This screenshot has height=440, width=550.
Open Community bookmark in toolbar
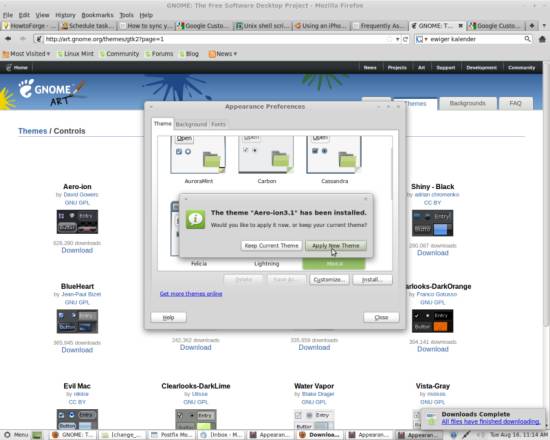(119, 54)
